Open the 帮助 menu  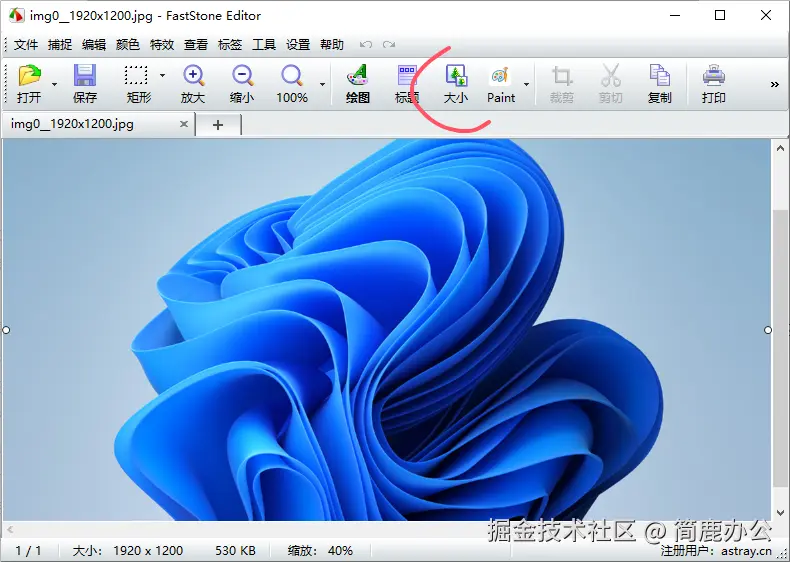click(332, 44)
